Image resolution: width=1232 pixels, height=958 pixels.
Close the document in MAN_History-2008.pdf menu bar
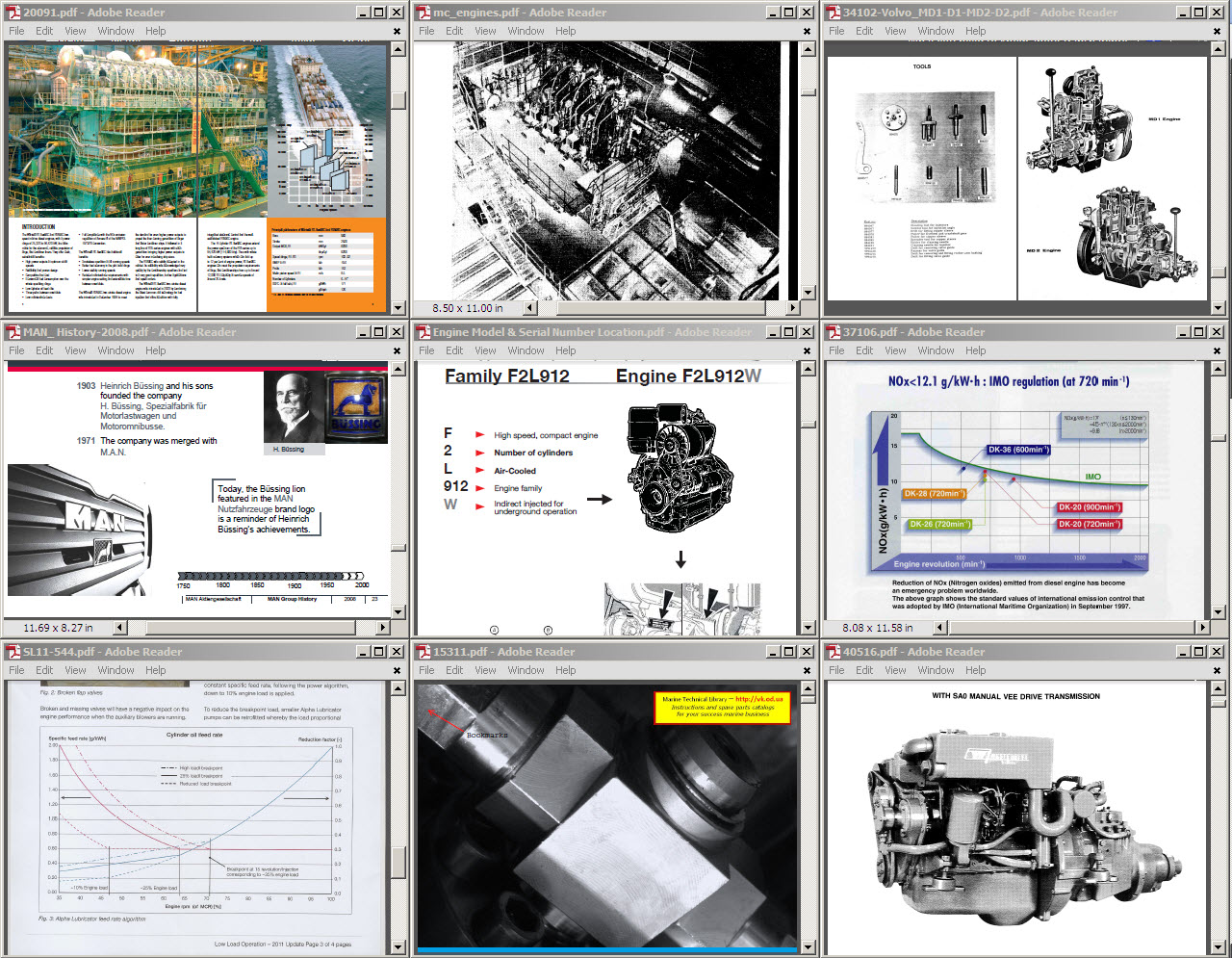[397, 351]
